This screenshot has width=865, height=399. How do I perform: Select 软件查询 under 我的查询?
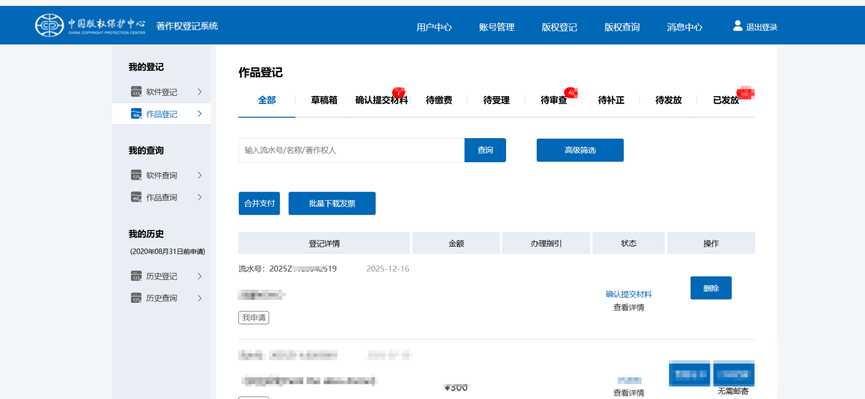(x=162, y=175)
